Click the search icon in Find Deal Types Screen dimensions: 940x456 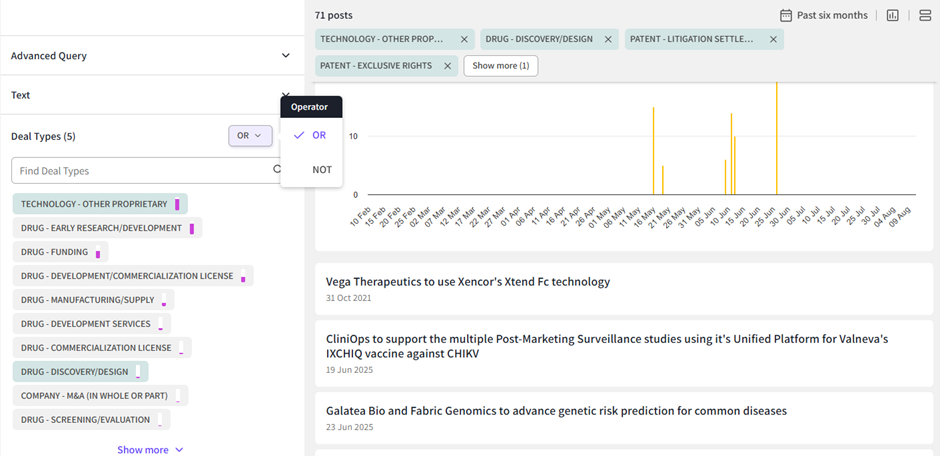coord(277,171)
